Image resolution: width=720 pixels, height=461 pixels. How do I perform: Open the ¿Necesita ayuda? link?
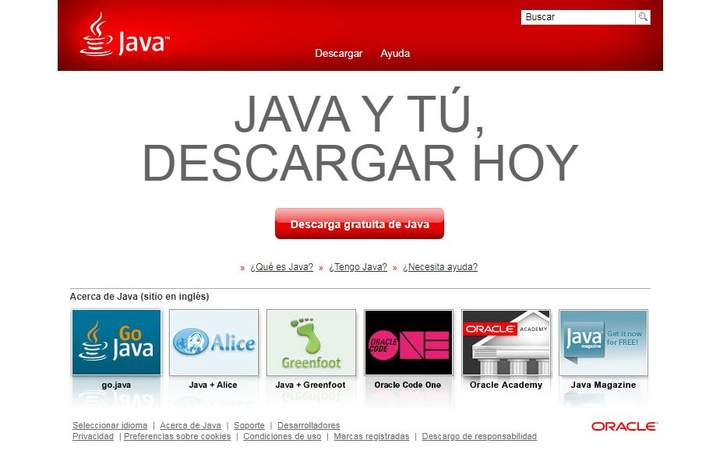(440, 267)
